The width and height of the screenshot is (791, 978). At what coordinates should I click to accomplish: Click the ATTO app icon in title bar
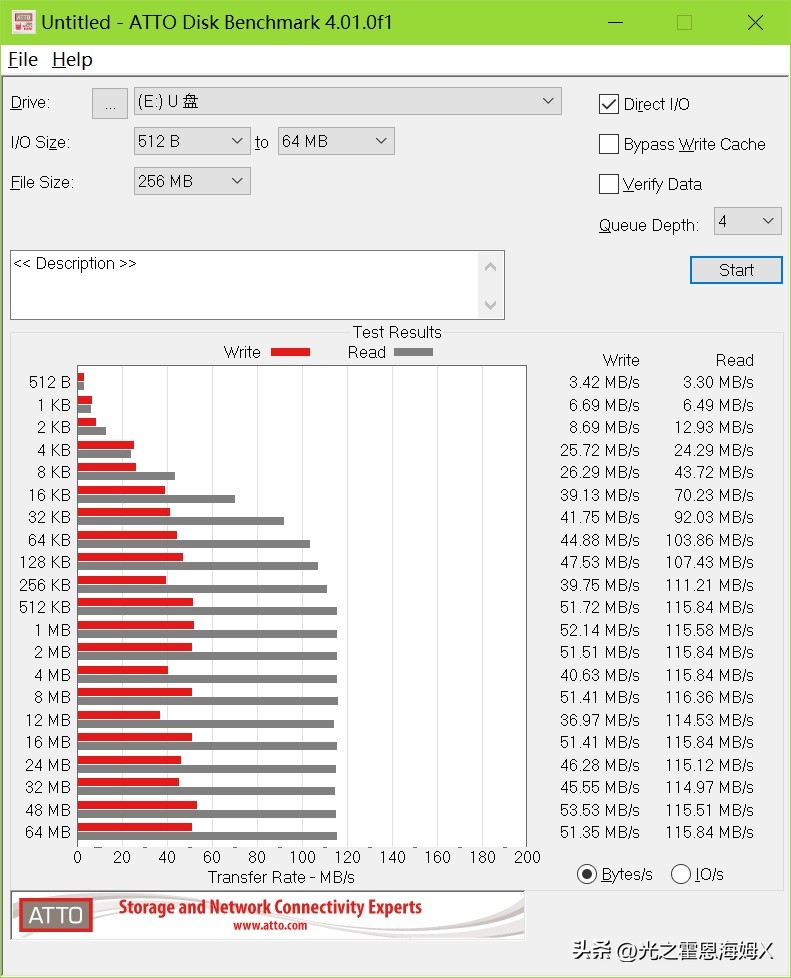tap(23, 22)
